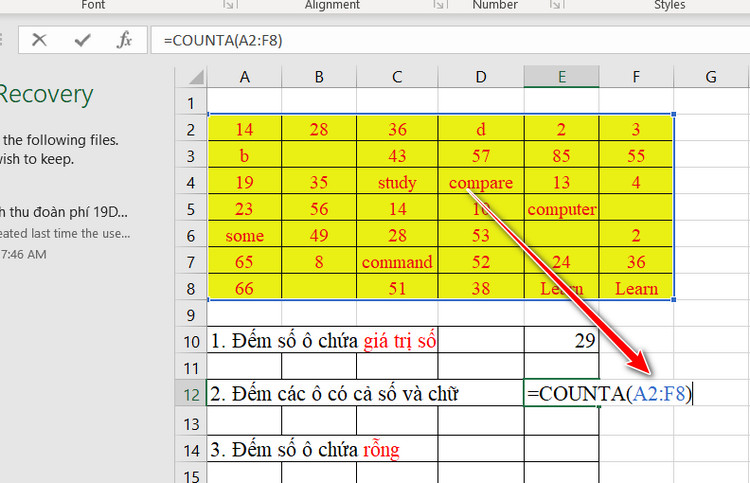The width and height of the screenshot is (750, 483).
Task: Click the cell with 'command' text
Action: click(396, 263)
